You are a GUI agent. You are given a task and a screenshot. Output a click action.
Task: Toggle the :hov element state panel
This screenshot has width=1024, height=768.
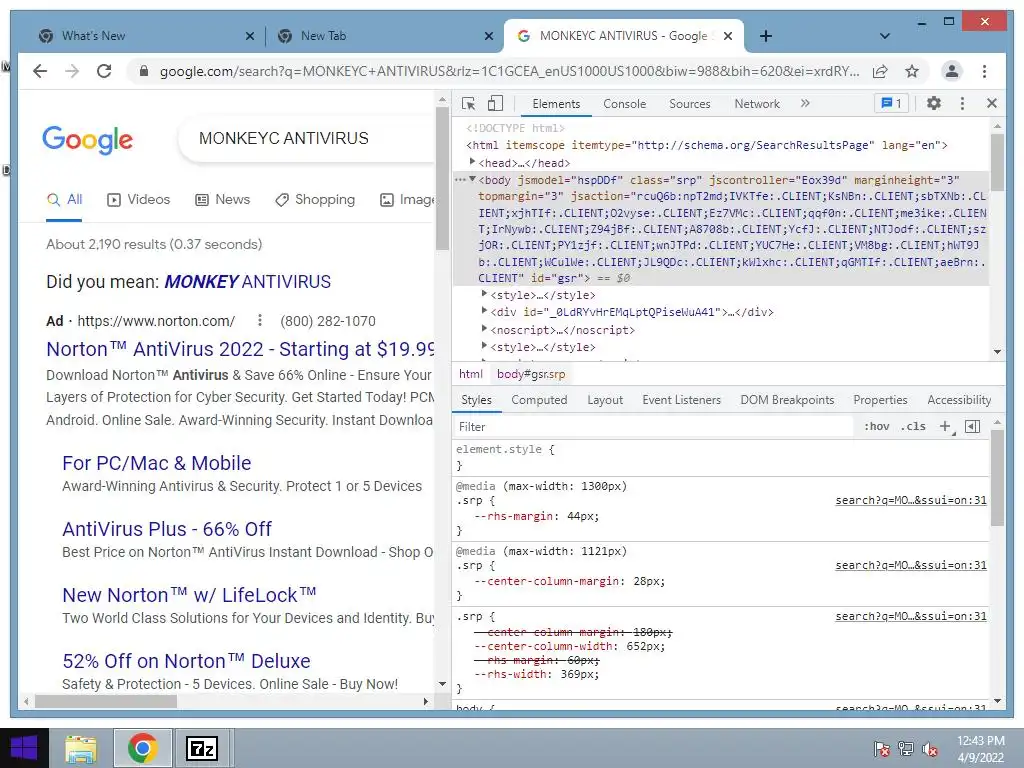coord(876,426)
